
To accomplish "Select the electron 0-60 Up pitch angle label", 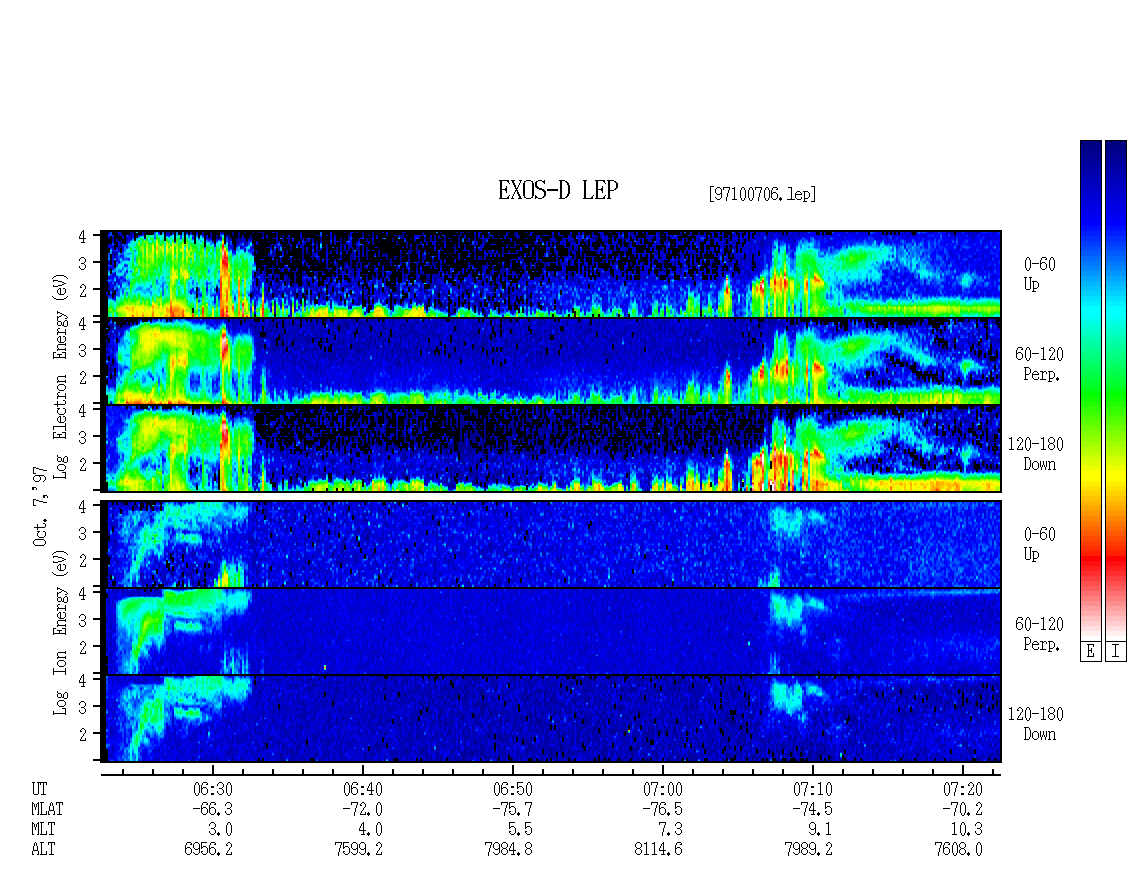I will 1039,274.
